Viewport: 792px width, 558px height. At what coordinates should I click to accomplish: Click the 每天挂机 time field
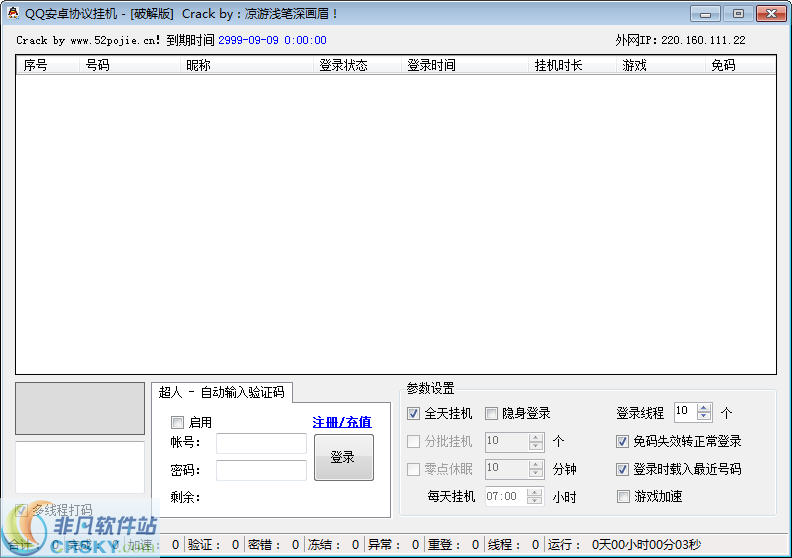coord(506,496)
